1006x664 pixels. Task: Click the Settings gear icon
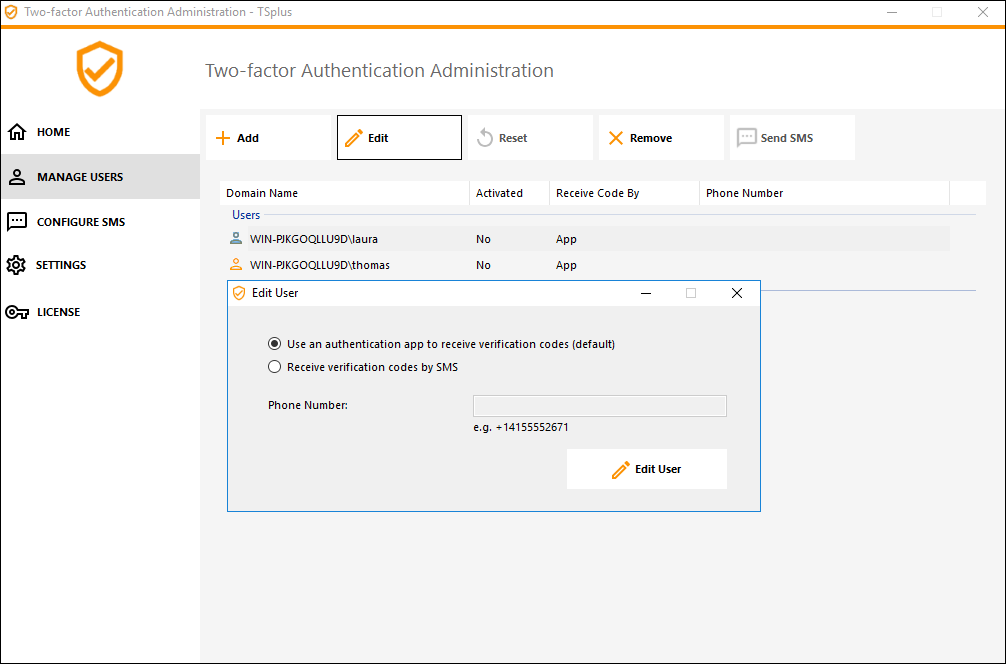16,265
